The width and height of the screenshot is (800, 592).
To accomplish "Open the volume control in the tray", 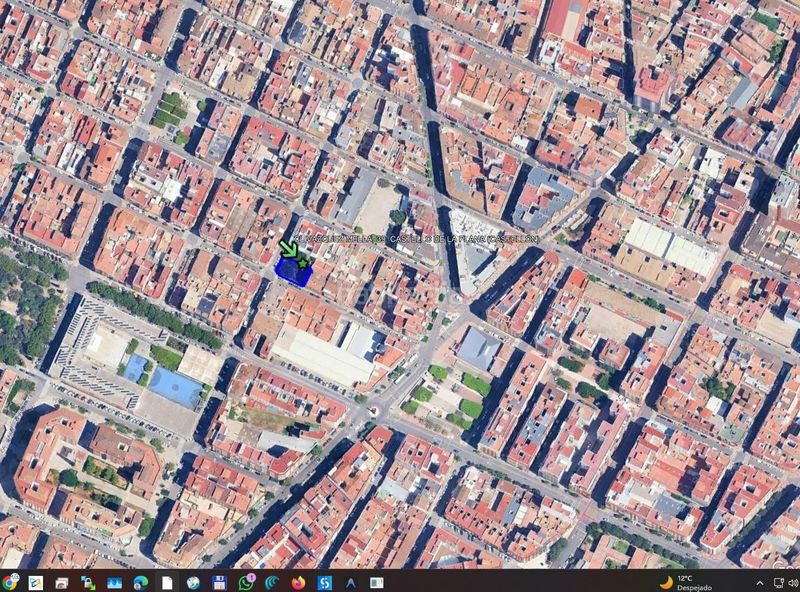I will [x=793, y=583].
